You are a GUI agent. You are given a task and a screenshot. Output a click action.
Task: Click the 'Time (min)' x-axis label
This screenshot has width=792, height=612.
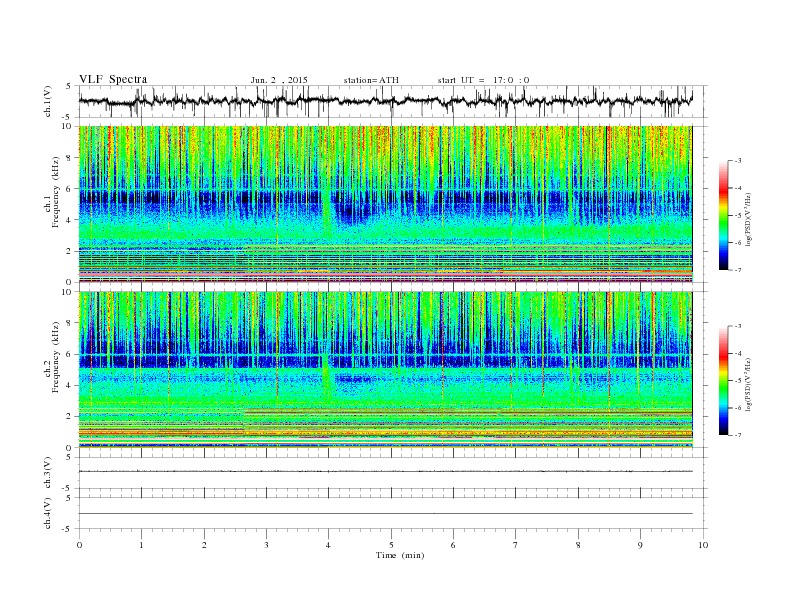[400, 555]
